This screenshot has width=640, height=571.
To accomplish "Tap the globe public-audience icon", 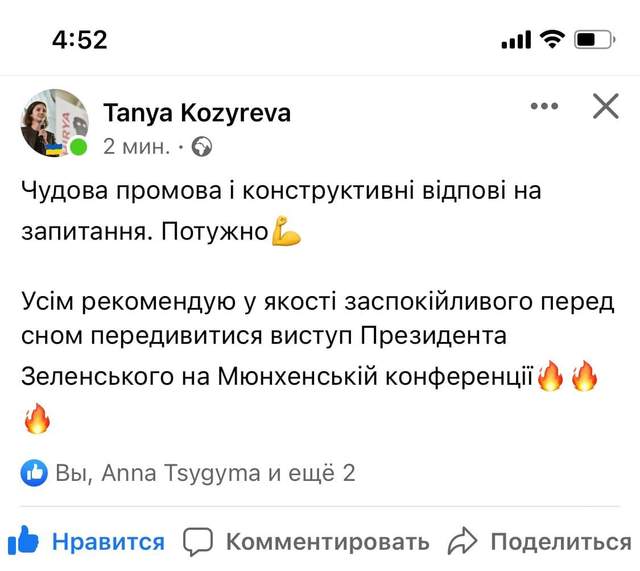I will tap(202, 147).
